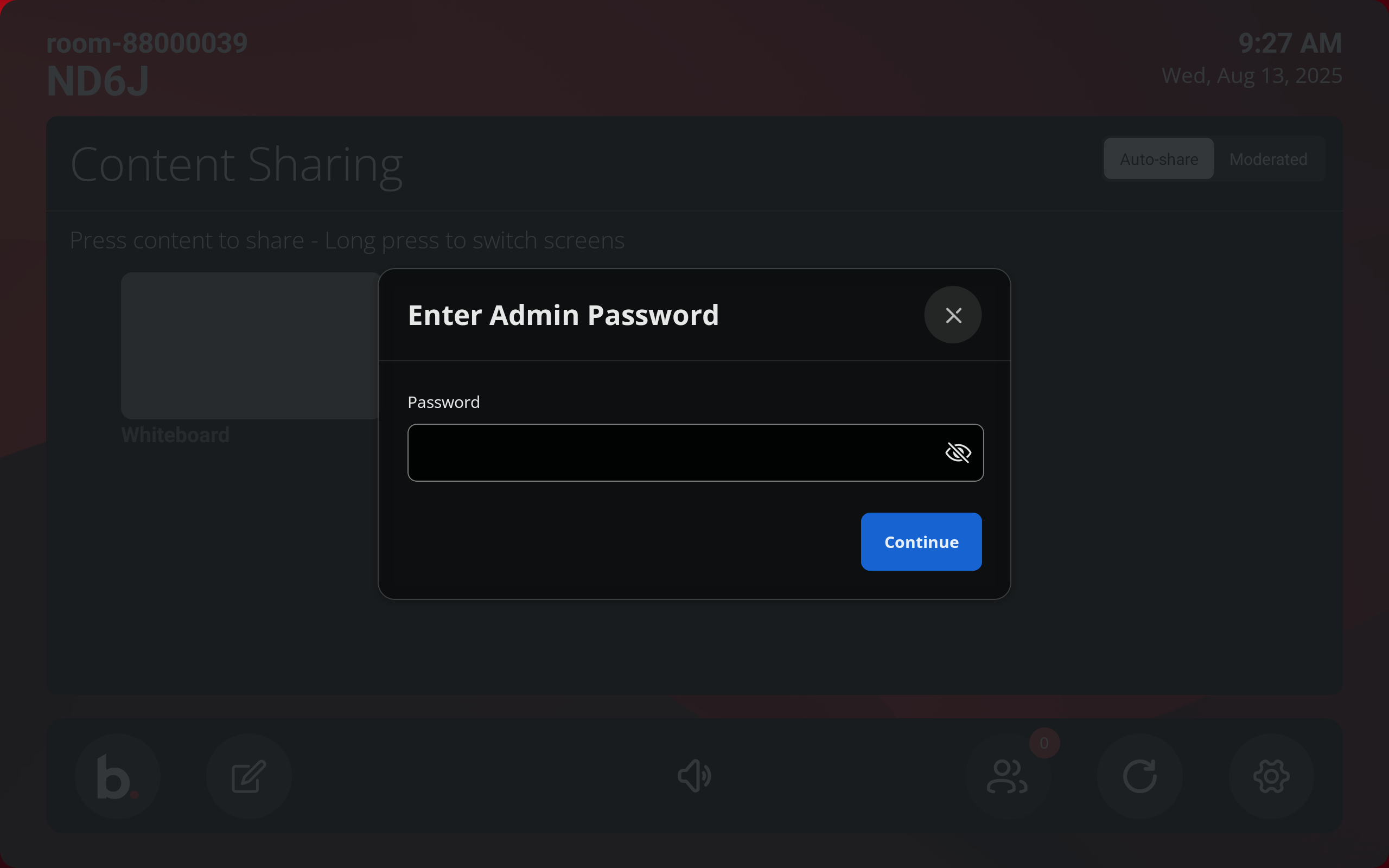This screenshot has width=1389, height=868.
Task: Open the settings gear icon
Action: (x=1271, y=776)
